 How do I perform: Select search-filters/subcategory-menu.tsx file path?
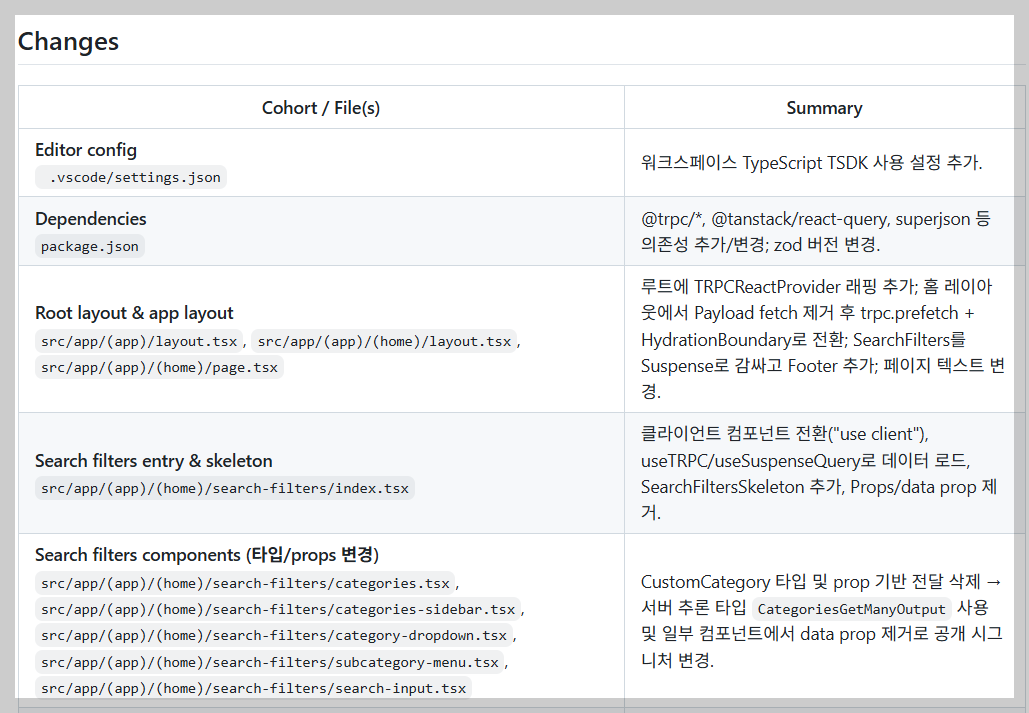pyautogui.click(x=270, y=662)
